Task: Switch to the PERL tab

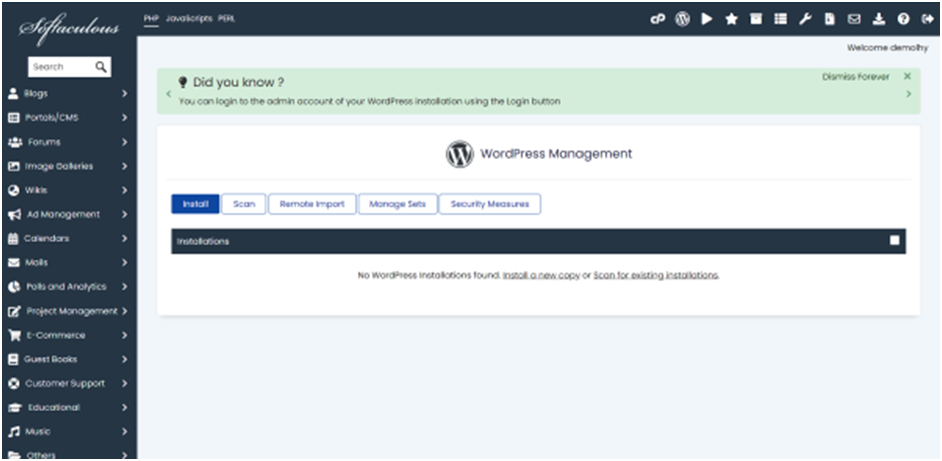Action: [226, 18]
